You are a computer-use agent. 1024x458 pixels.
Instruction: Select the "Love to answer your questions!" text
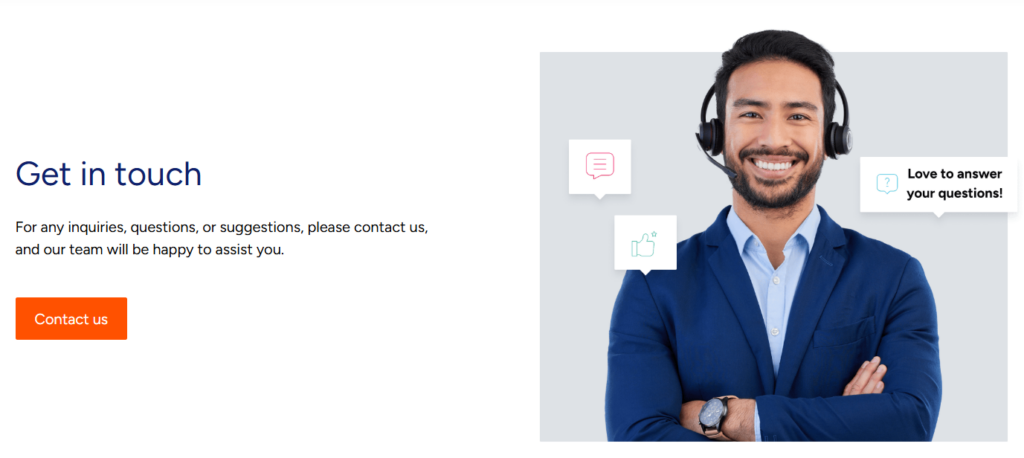pos(954,184)
